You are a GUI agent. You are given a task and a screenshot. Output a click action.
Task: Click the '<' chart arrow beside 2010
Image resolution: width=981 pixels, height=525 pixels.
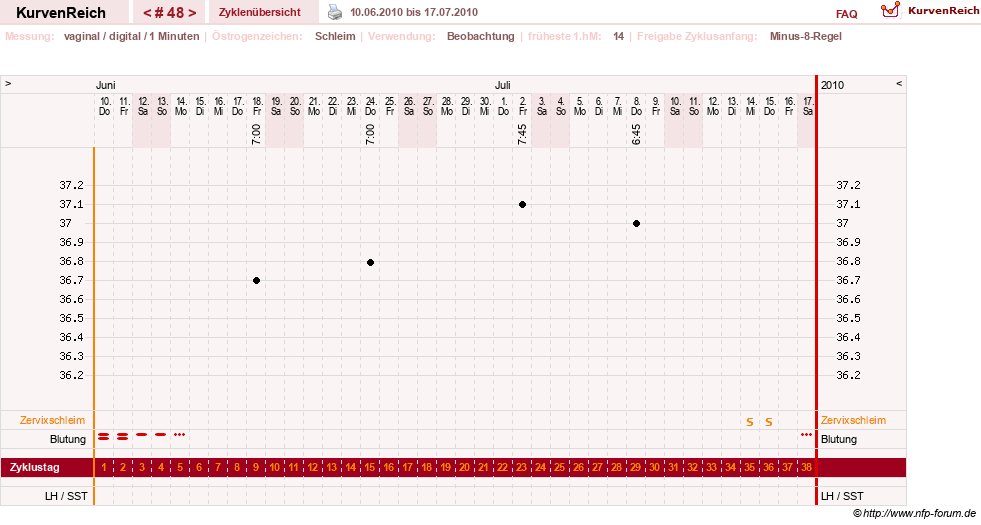898,83
